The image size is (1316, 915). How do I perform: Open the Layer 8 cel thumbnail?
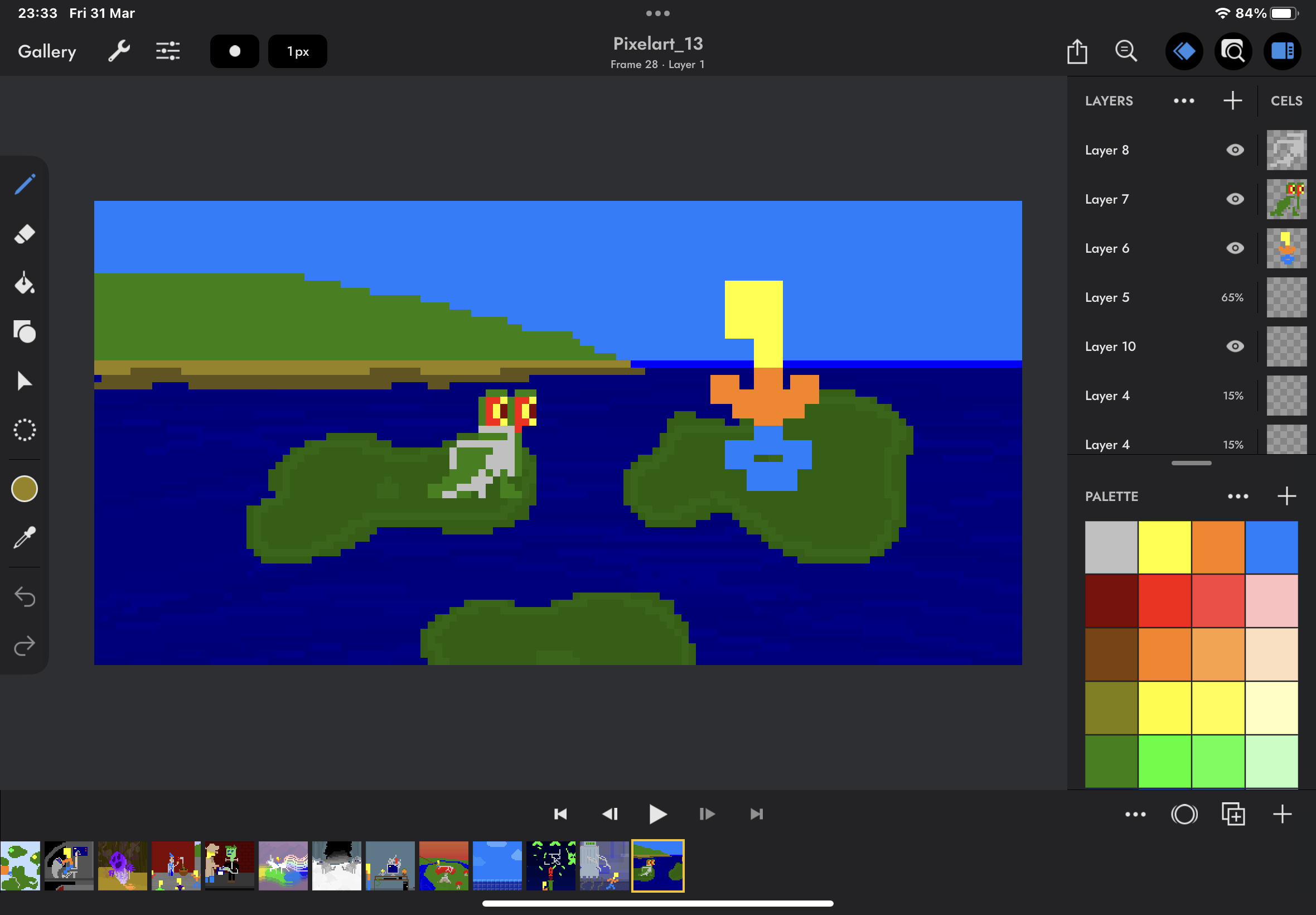click(x=1286, y=150)
